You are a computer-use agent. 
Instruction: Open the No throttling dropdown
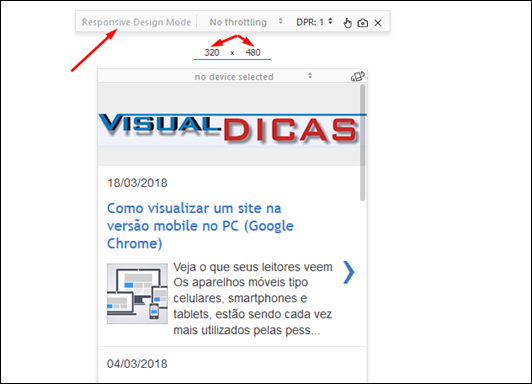246,22
